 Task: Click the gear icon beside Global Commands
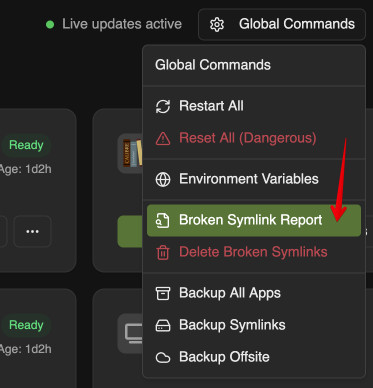click(217, 25)
